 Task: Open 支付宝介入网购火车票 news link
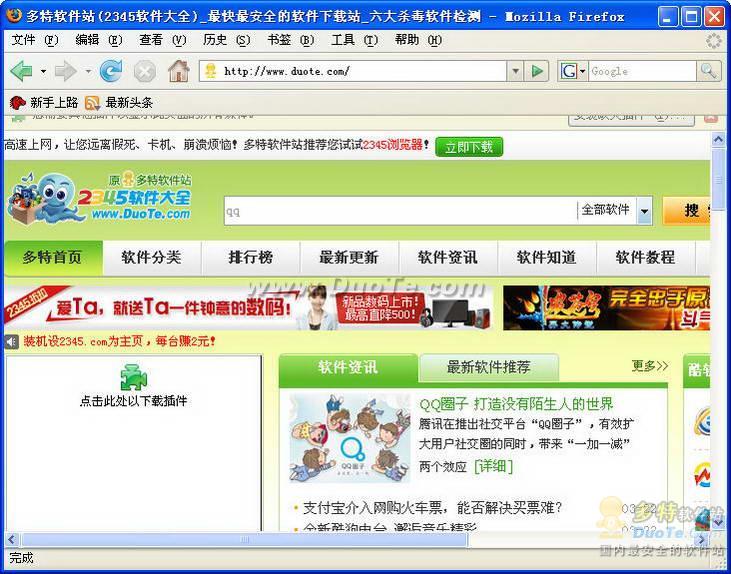pos(433,507)
